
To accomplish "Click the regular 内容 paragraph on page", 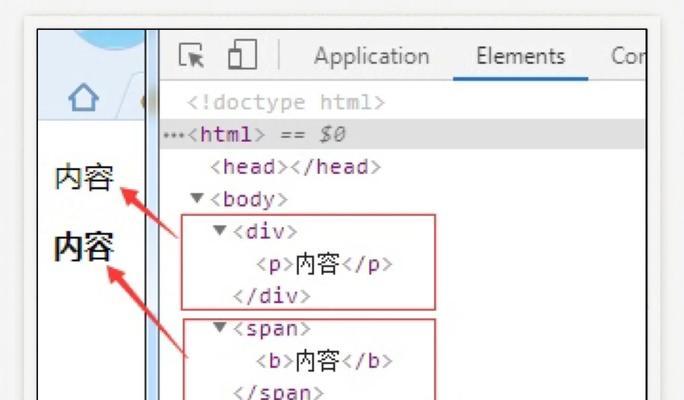I will tap(84, 177).
